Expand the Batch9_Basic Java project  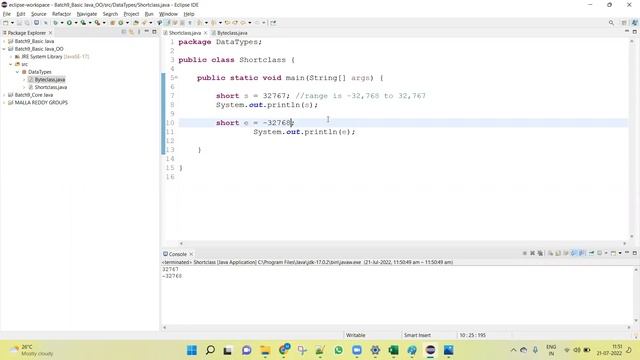tap(4, 41)
